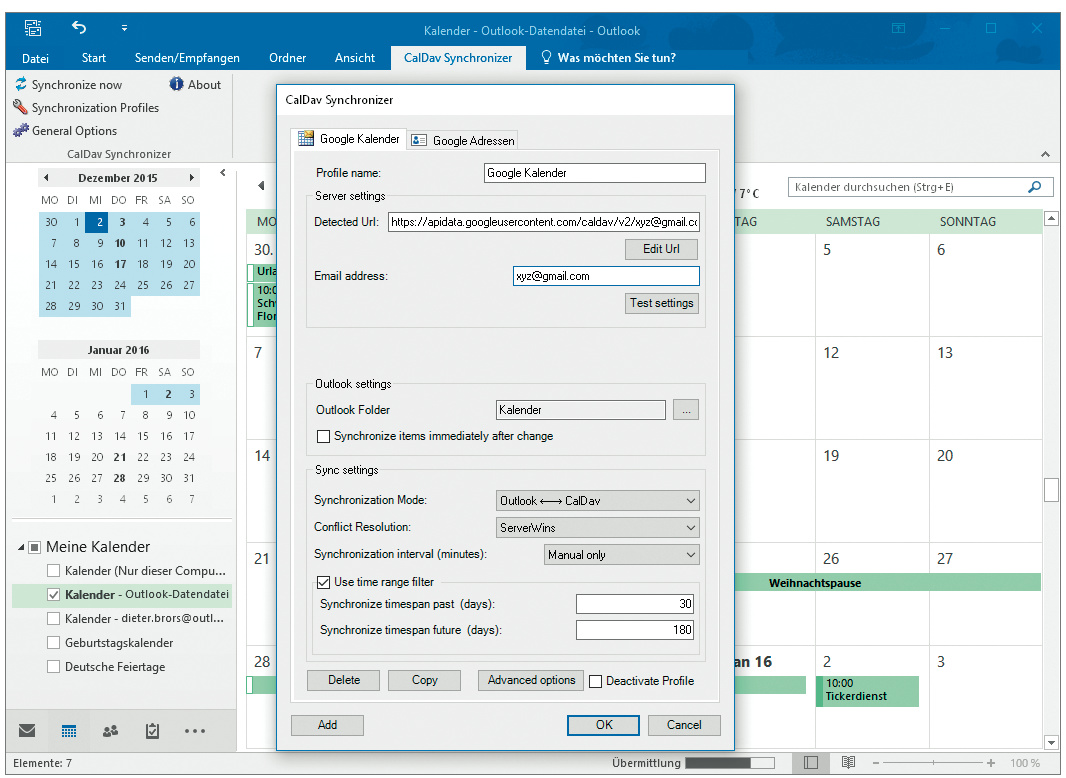Browse Outlook Folder with ellipsis button
The width and height of the screenshot is (1066, 778).
point(686,410)
